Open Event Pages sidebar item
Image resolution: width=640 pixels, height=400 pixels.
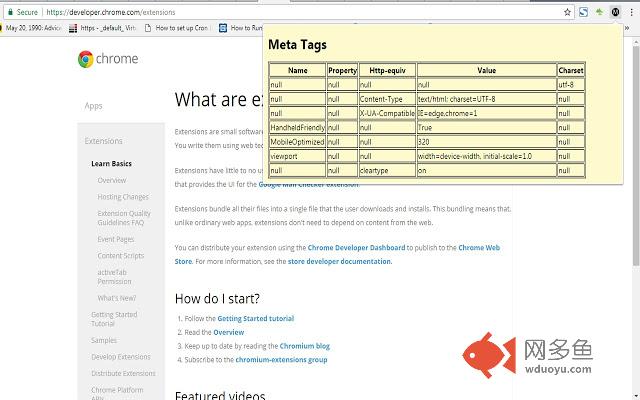116,239
